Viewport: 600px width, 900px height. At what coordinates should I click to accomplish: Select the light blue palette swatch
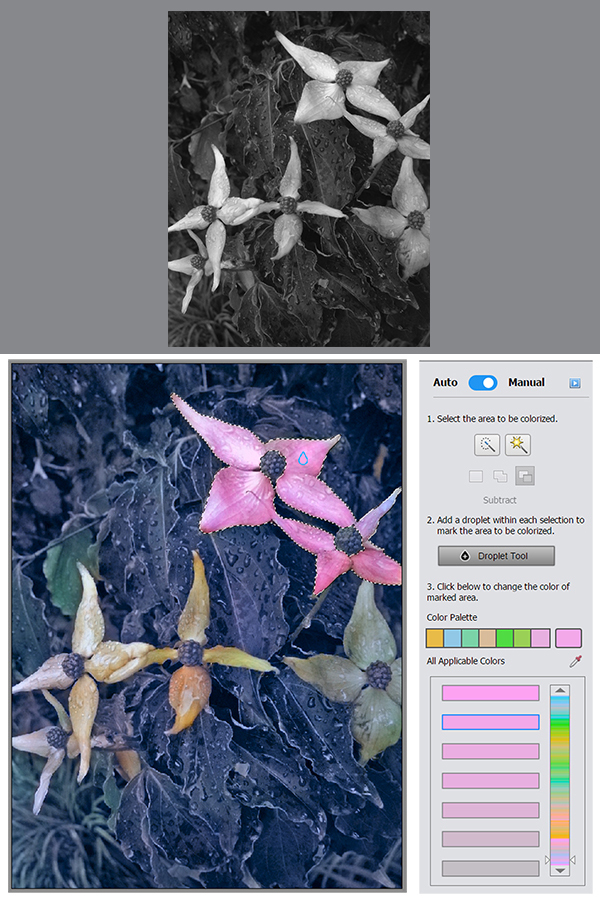pyautogui.click(x=452, y=638)
